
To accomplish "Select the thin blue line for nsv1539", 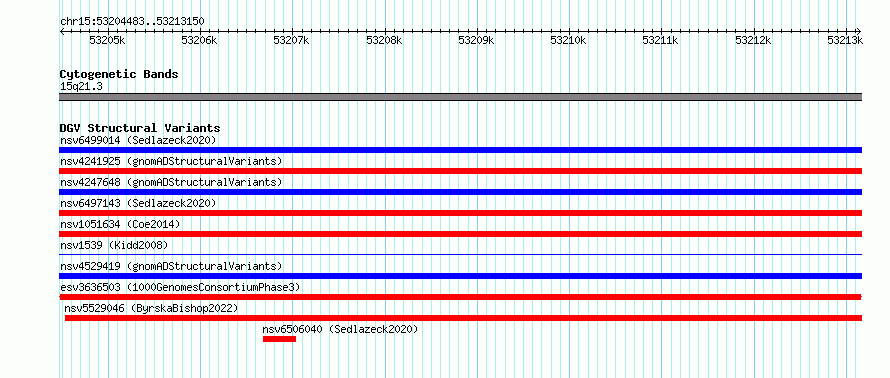I will coord(460,254).
